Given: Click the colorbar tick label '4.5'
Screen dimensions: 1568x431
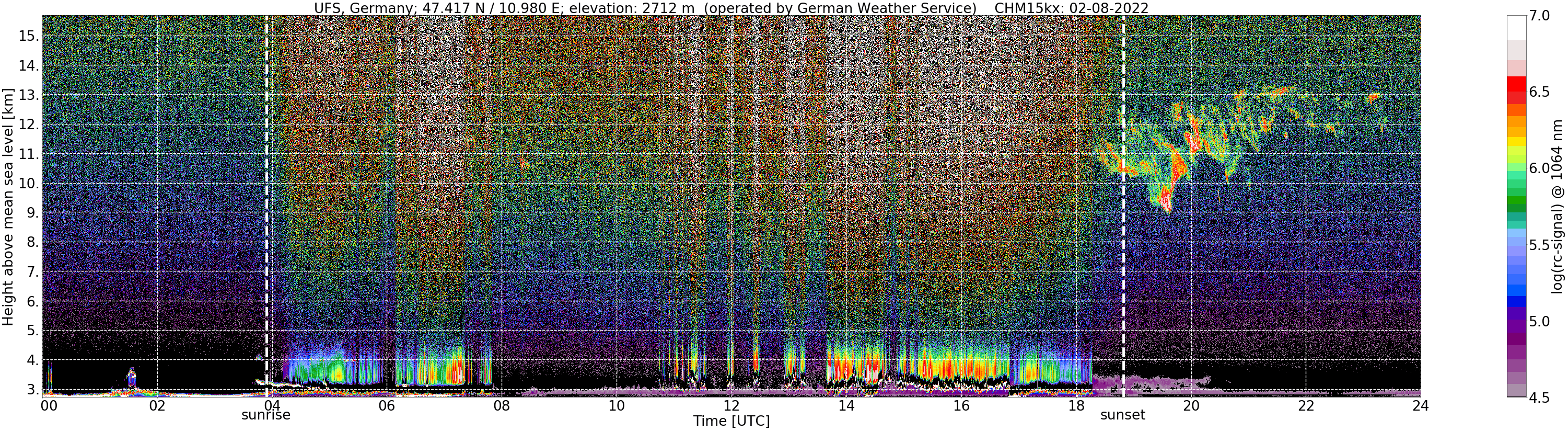Looking at the screenshot, I should click(x=1540, y=398).
